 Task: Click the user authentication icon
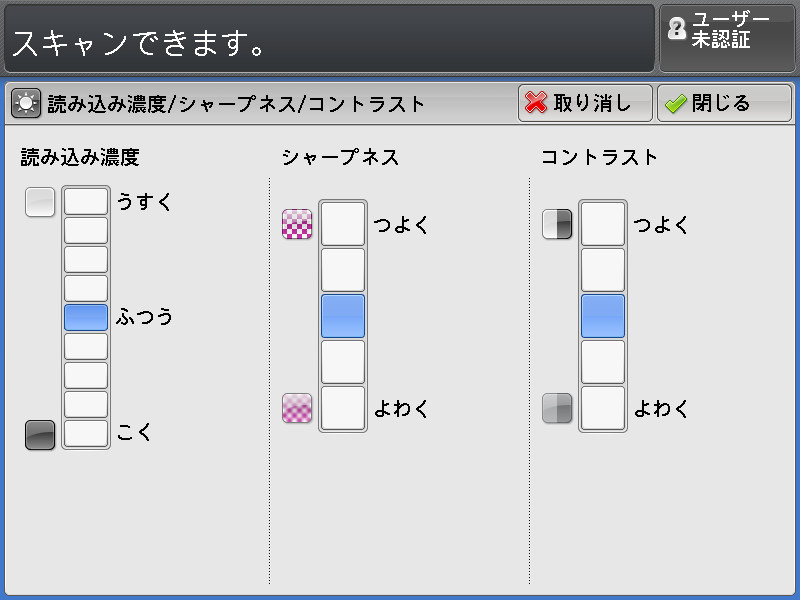coord(677,31)
